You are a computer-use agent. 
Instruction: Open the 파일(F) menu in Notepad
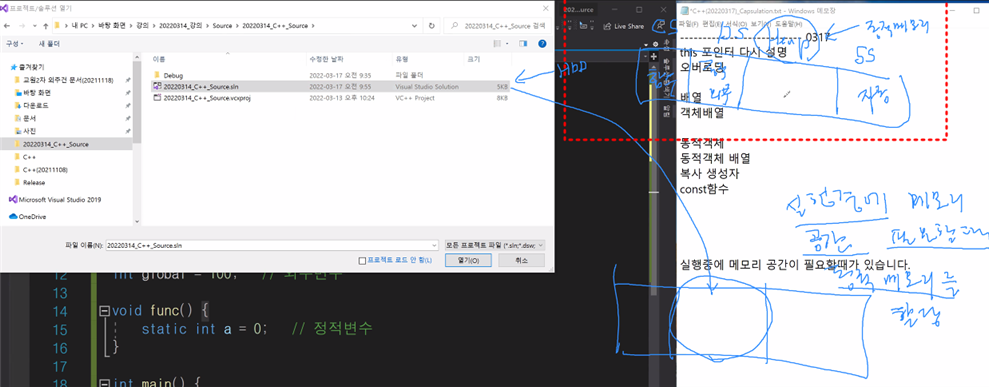[689, 24]
